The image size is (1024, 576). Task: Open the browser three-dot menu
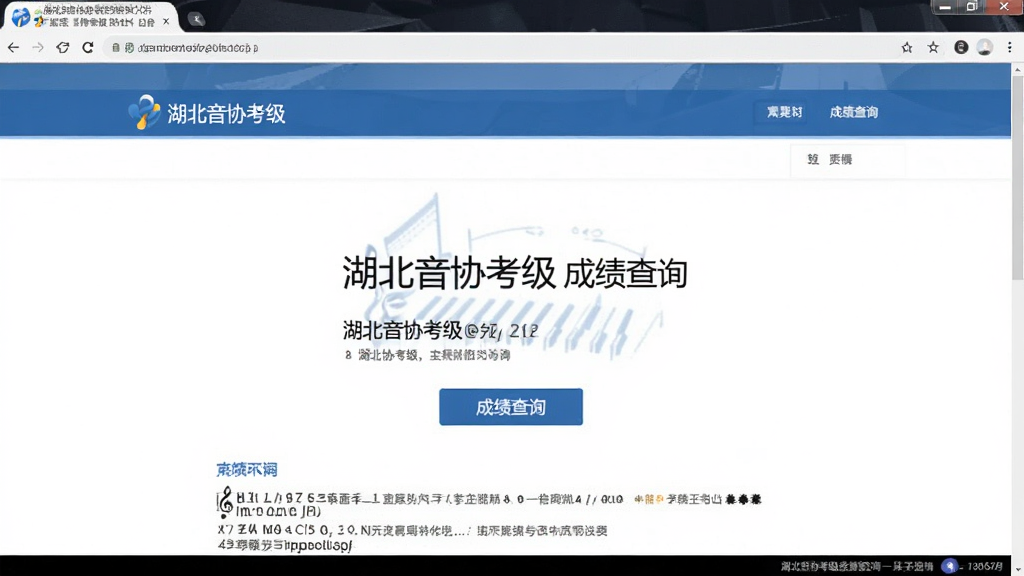click(1010, 47)
